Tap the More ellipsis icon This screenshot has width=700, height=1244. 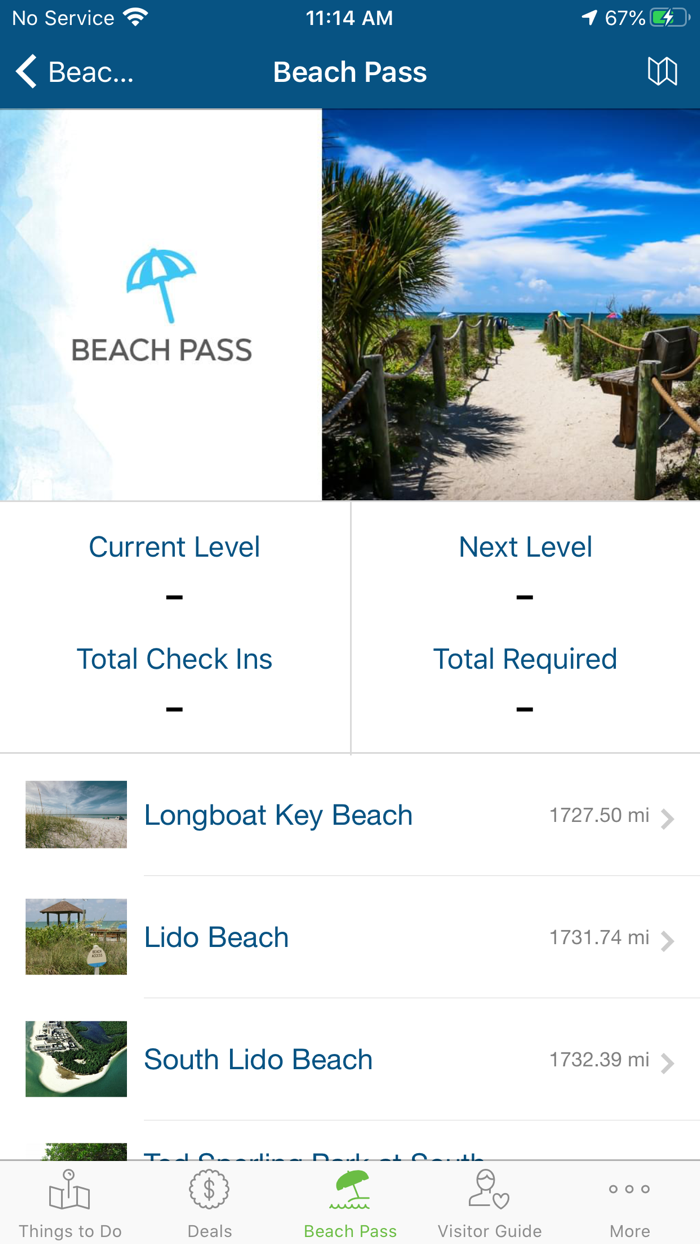coord(629,1189)
